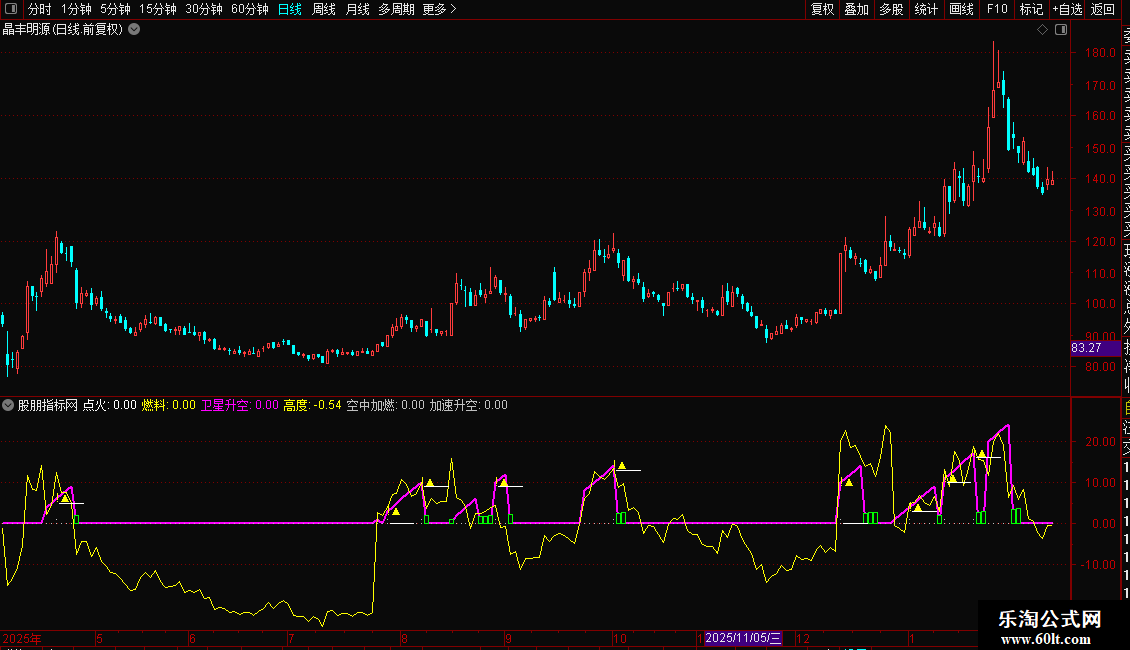1130x650 pixels.
Task: Select the 1分钟 period
Action: click(76, 9)
